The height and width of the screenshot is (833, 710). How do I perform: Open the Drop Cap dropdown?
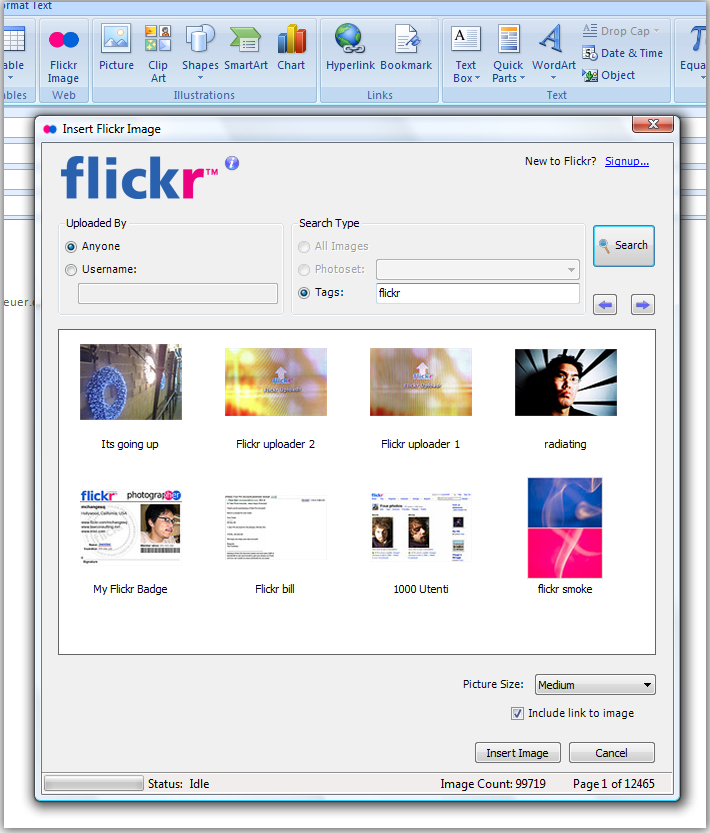pos(621,31)
